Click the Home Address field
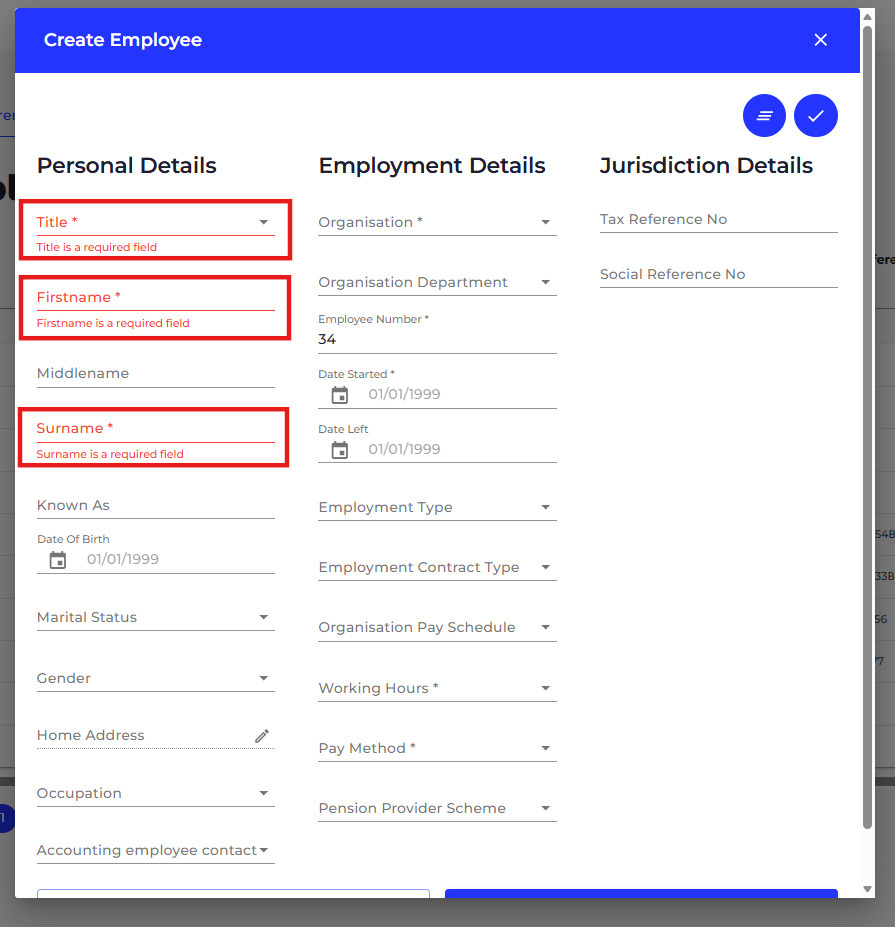Image resolution: width=895 pixels, height=927 pixels. pos(156,735)
